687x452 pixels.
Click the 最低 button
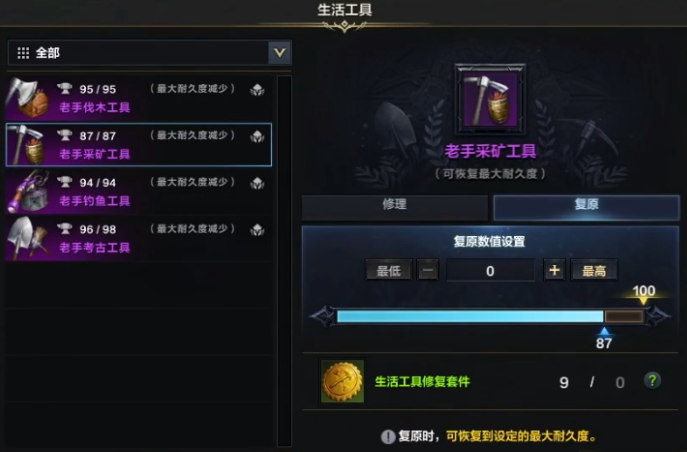pos(389,271)
